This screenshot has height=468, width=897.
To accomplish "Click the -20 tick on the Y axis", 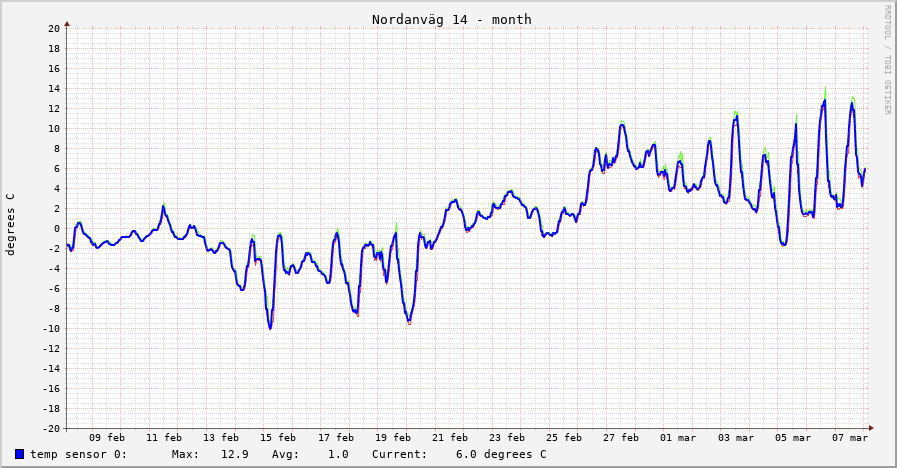I will (x=51, y=428).
